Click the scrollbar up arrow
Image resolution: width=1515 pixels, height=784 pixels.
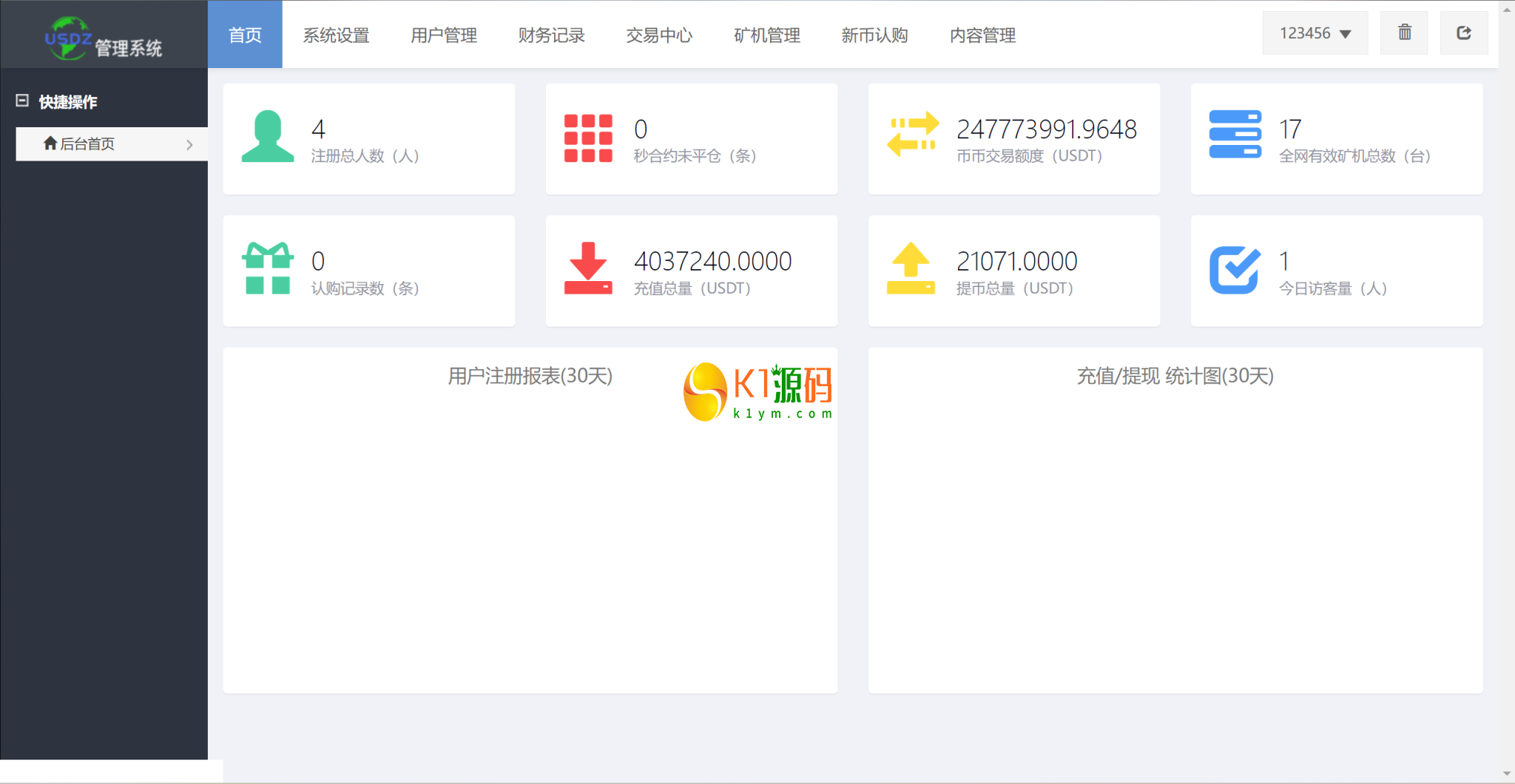pos(1507,9)
